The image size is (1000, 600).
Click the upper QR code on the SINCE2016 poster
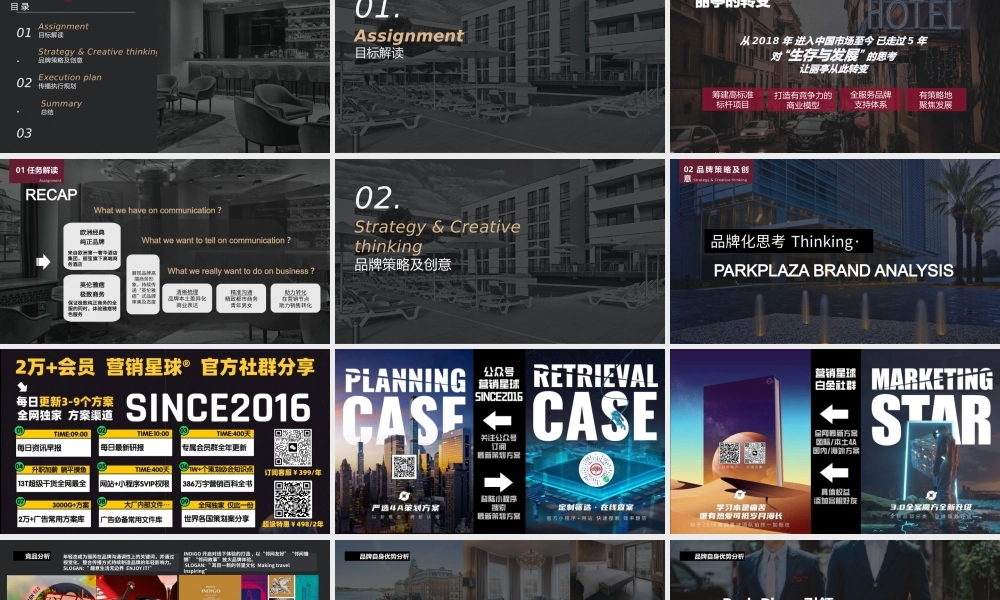(x=293, y=447)
